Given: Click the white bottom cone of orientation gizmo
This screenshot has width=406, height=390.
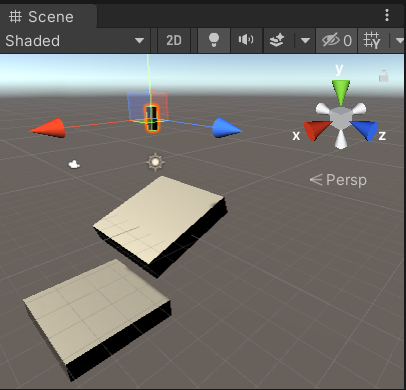Looking at the screenshot, I should click(341, 139).
